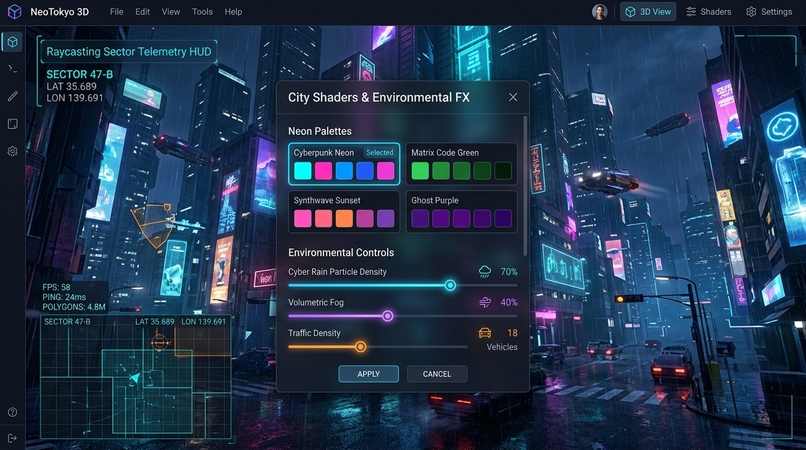The image size is (806, 450).
Task: Click the orange scan marker on building
Action: coord(152,225)
